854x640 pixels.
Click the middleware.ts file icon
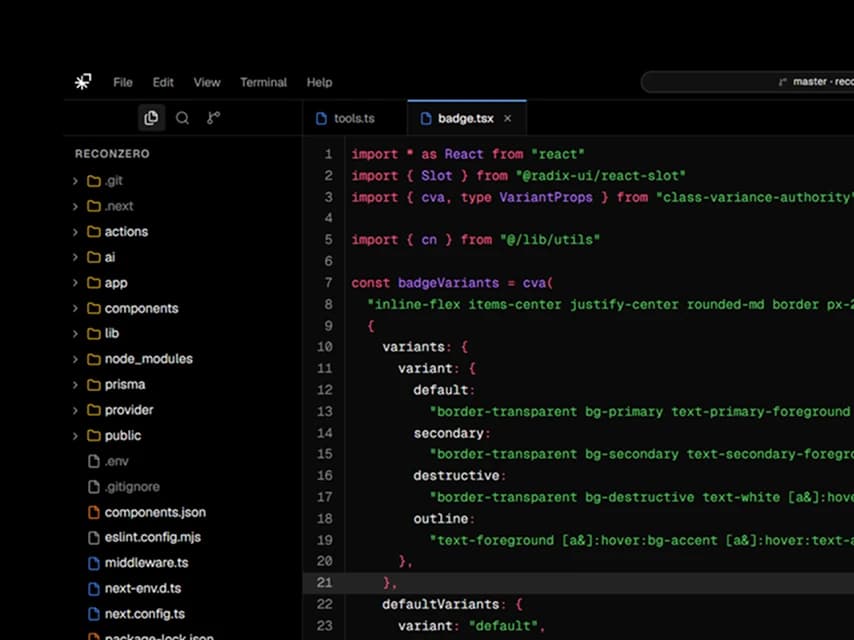[x=94, y=563]
